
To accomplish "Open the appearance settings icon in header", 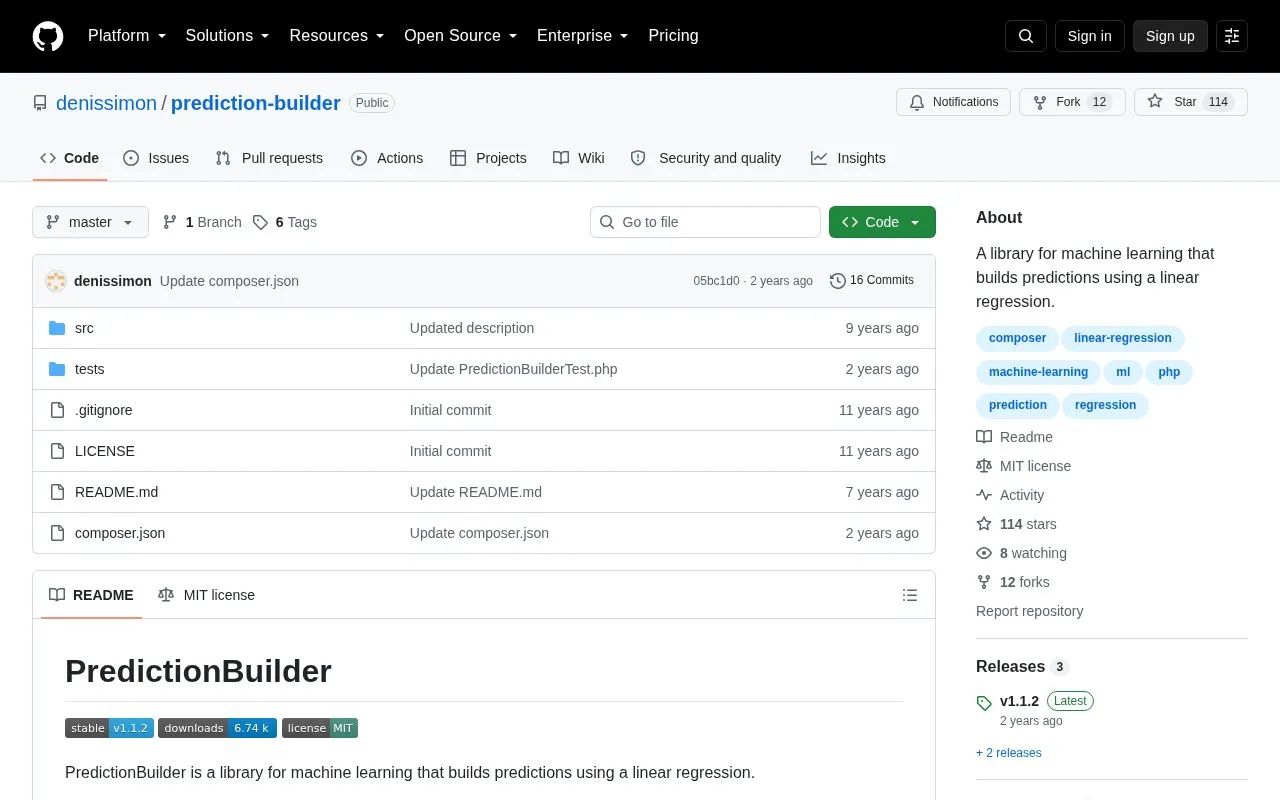I will pyautogui.click(x=1232, y=36).
